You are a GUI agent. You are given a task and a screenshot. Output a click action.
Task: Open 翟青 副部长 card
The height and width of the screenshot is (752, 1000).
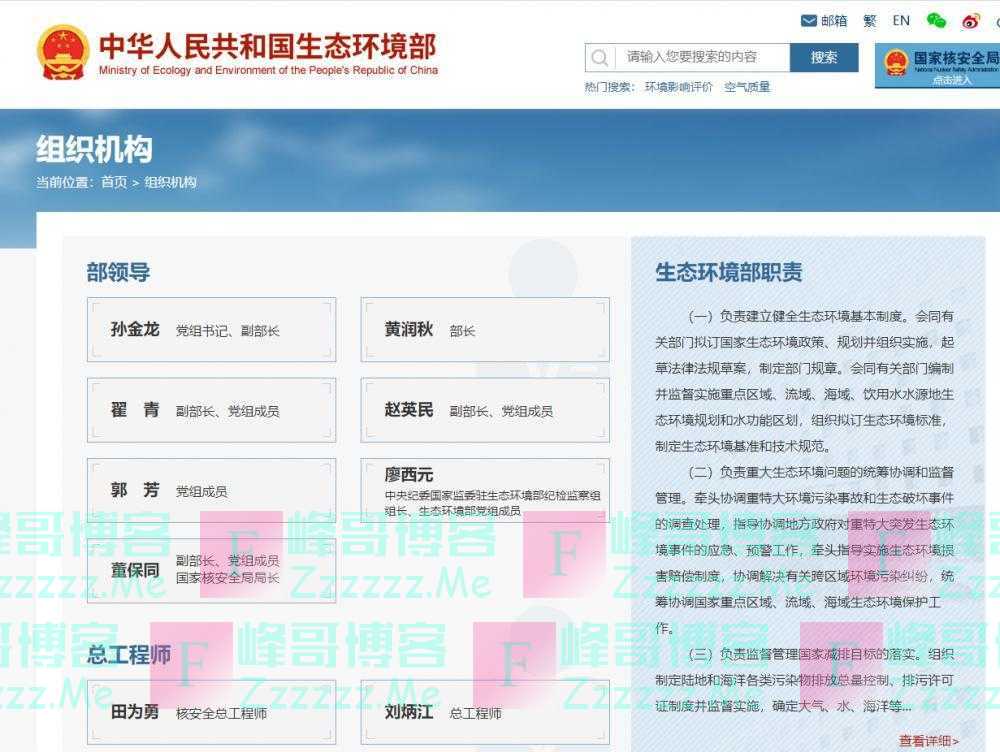click(x=212, y=410)
